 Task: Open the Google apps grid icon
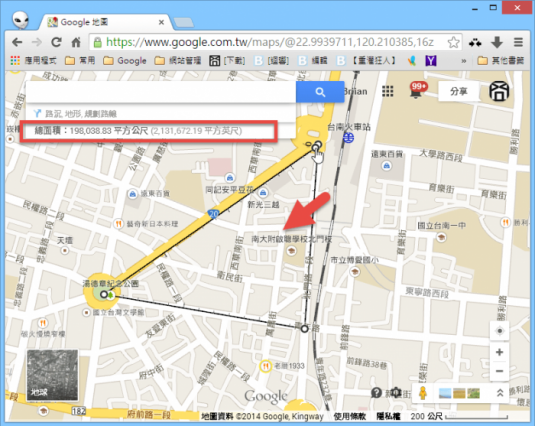[388, 91]
